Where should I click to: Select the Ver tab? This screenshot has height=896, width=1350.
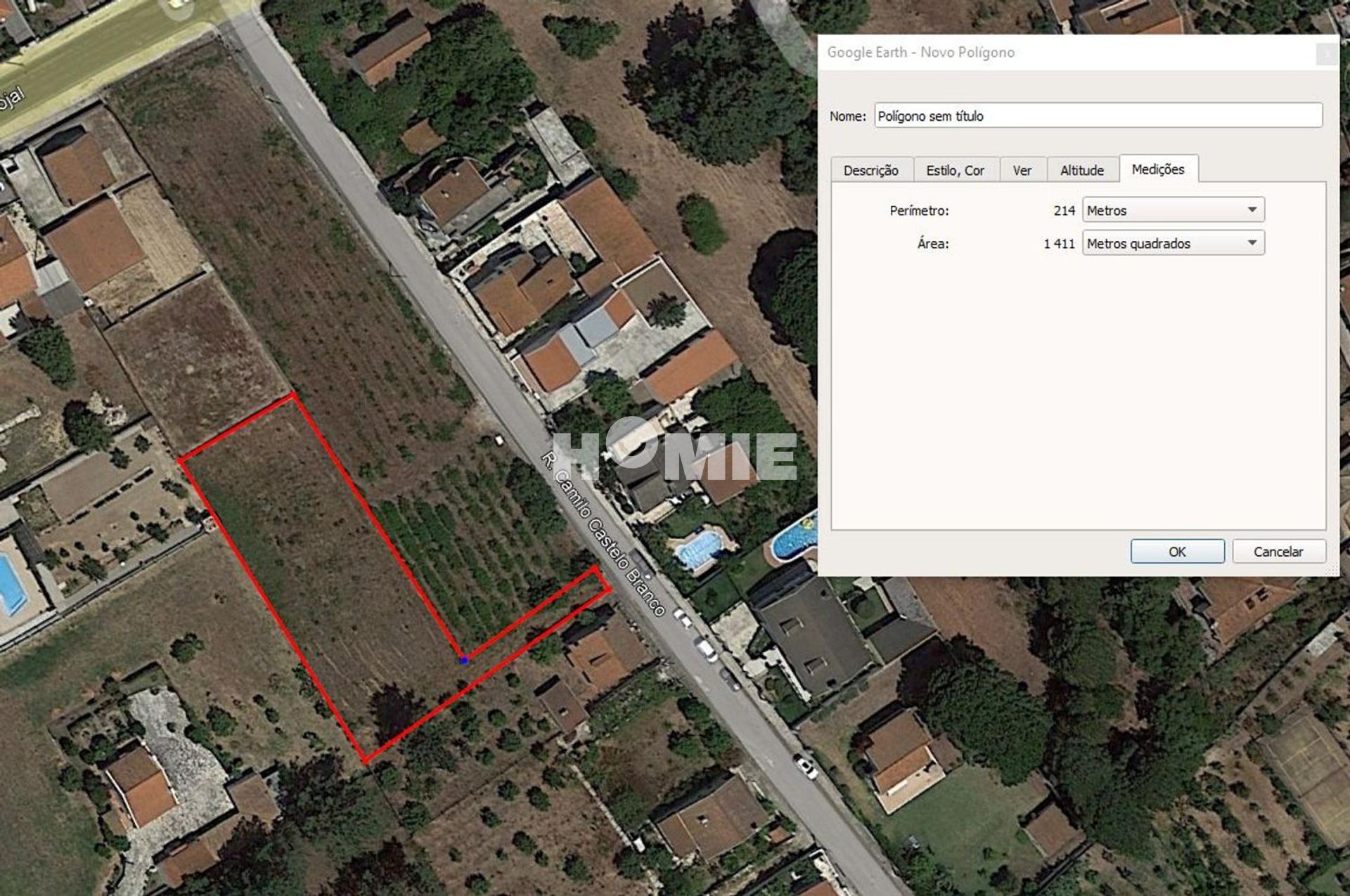[1022, 170]
